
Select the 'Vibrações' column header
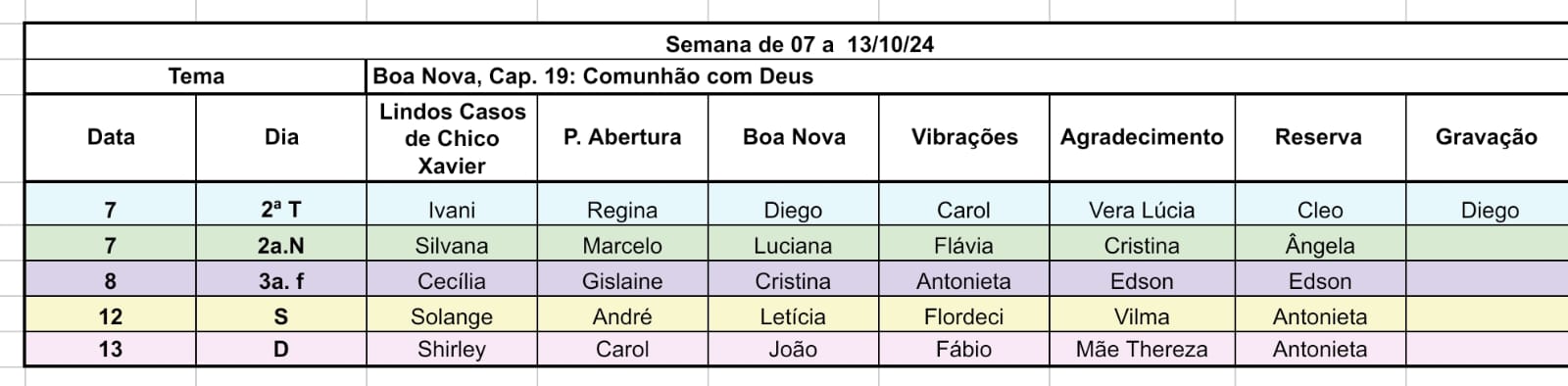(964, 137)
